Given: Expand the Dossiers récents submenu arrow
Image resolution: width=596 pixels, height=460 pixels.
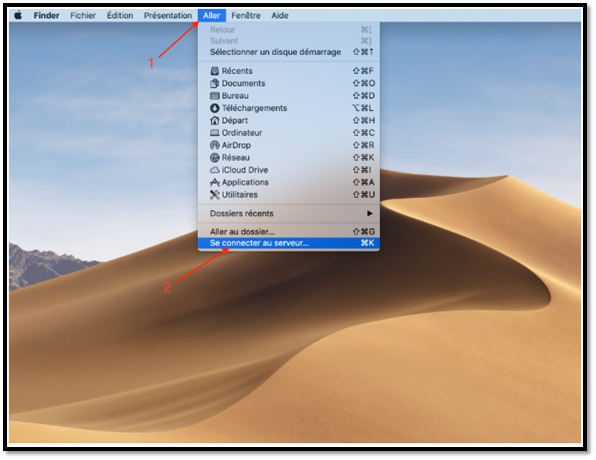Looking at the screenshot, I should [x=369, y=213].
